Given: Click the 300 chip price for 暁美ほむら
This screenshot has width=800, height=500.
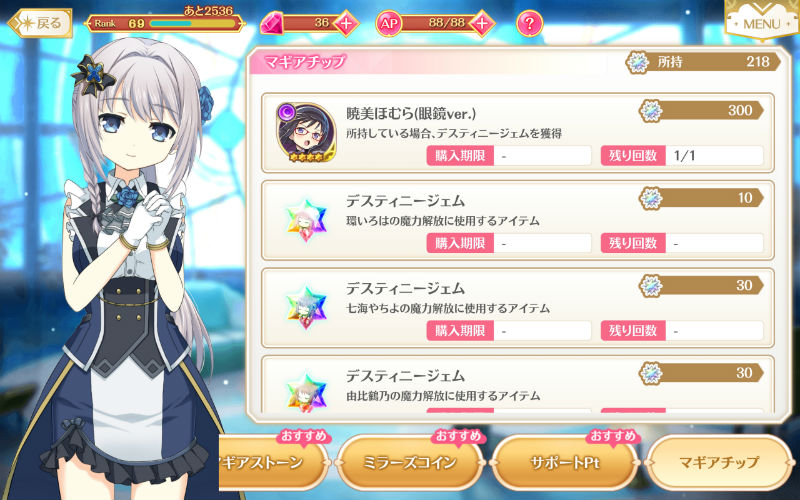Looking at the screenshot, I should [701, 110].
